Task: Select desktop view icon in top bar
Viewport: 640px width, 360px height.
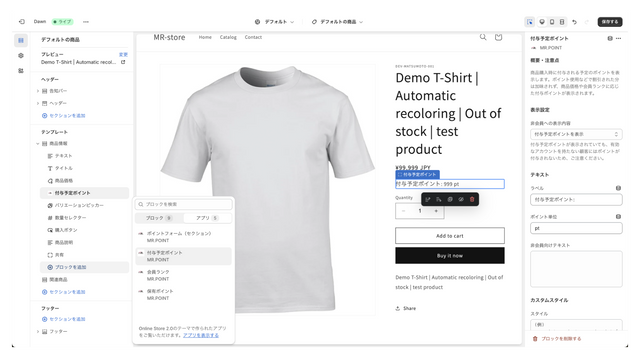Action: pyautogui.click(x=542, y=22)
